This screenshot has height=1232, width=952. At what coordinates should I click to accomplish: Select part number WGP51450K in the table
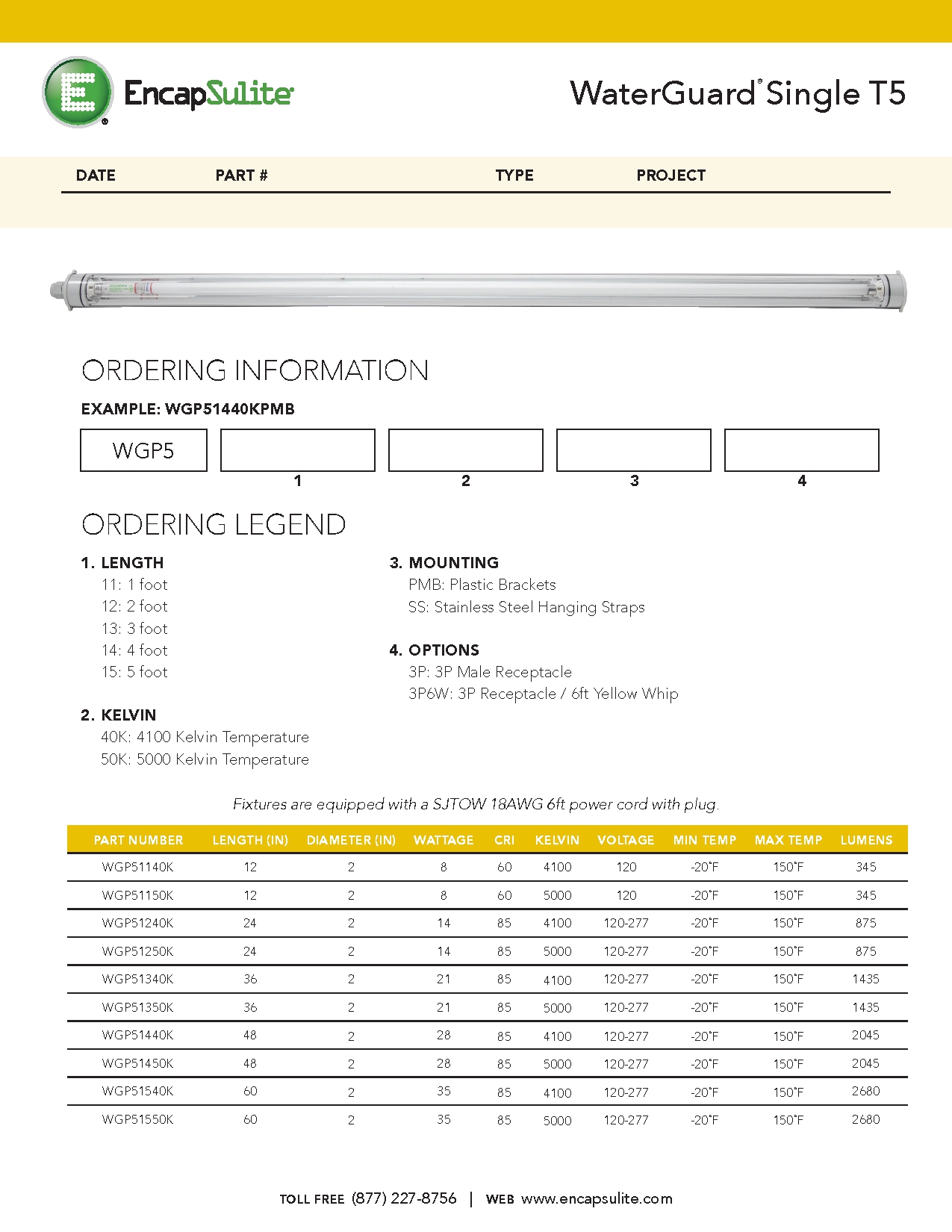pos(137,1063)
